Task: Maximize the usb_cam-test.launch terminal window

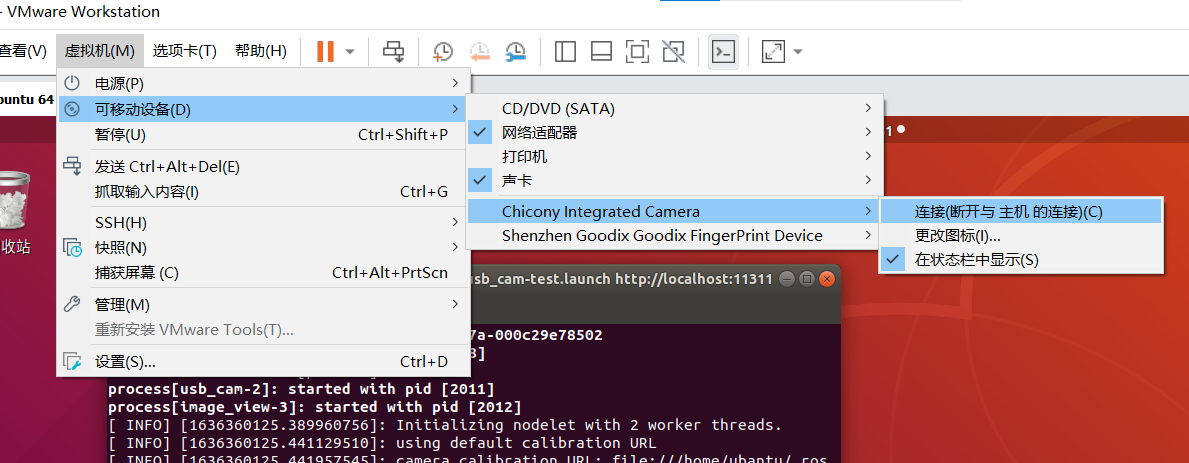Action: tap(806, 278)
